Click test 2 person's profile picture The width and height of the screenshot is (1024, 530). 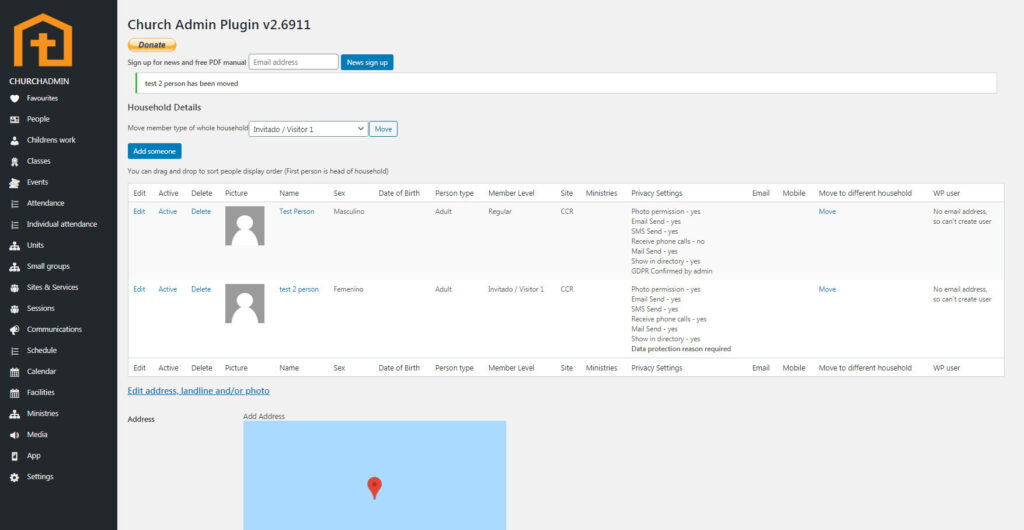tap(245, 303)
